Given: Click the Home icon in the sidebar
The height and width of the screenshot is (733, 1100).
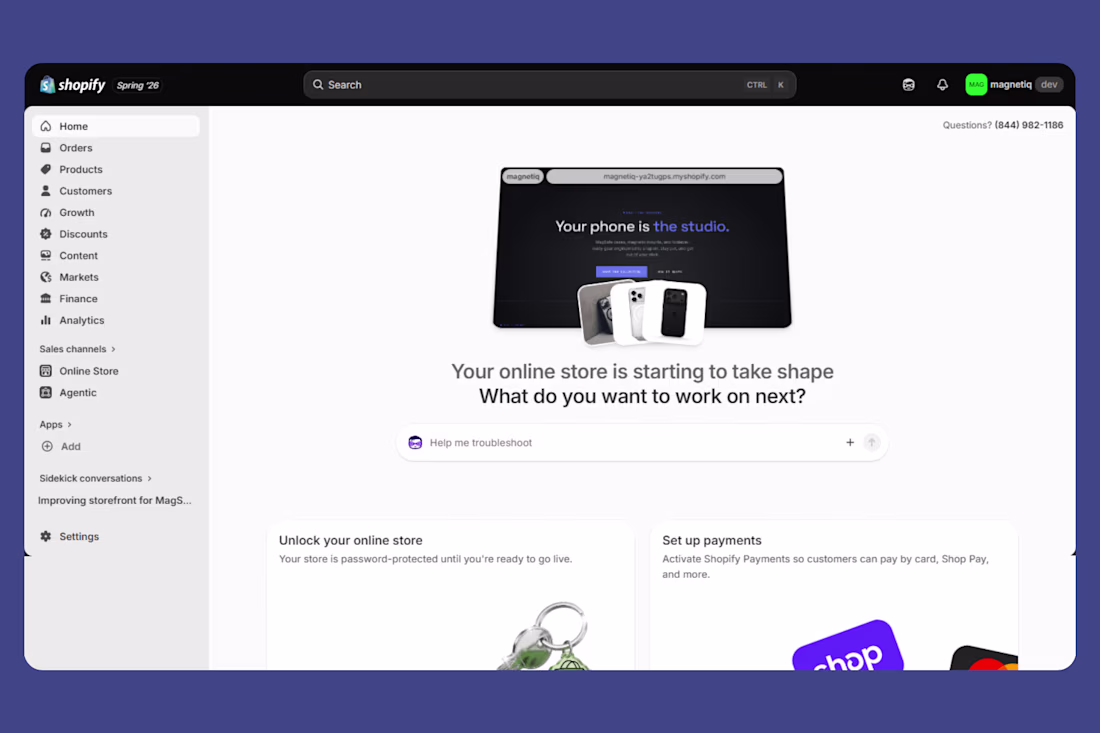Looking at the screenshot, I should (46, 126).
